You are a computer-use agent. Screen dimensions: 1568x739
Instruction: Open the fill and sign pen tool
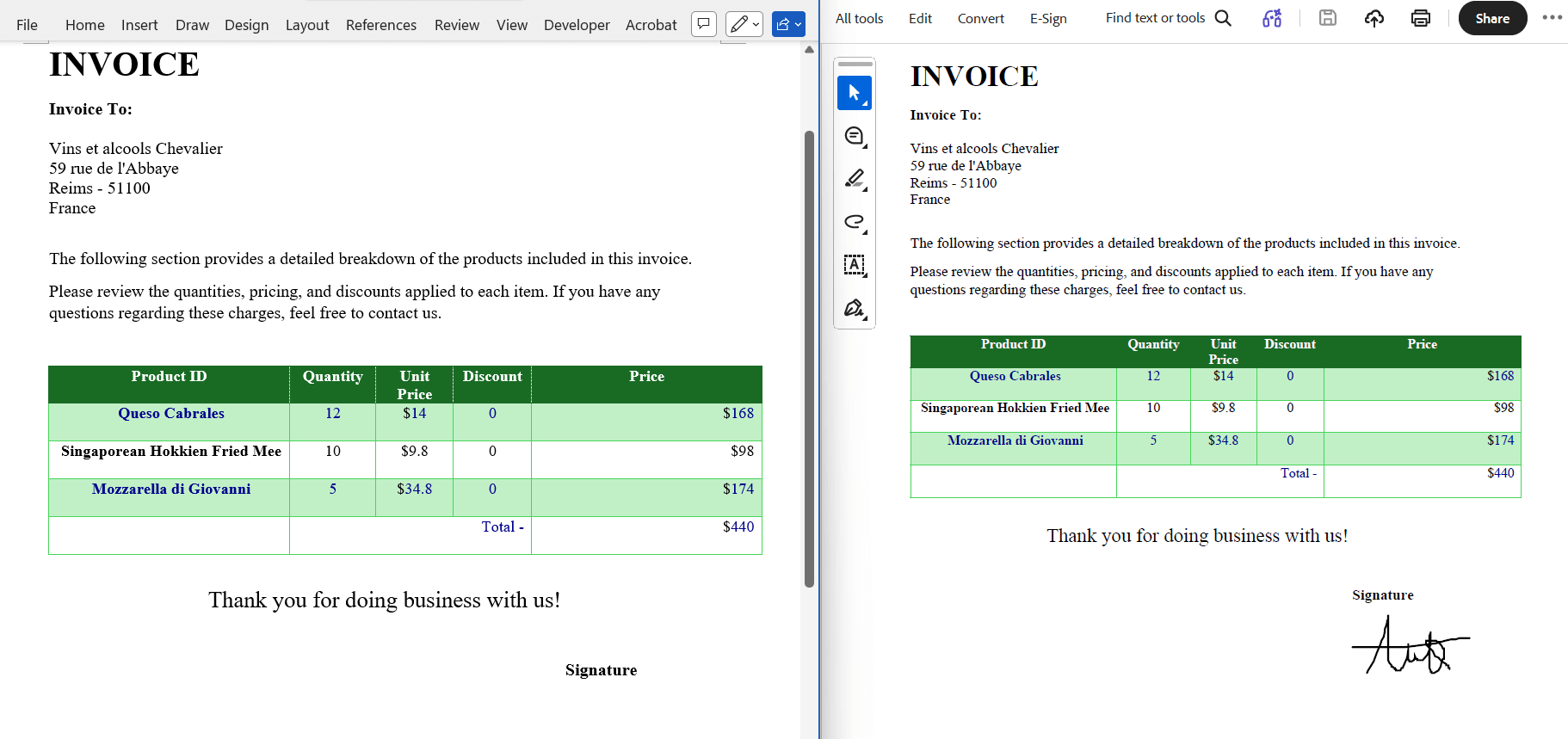click(854, 308)
